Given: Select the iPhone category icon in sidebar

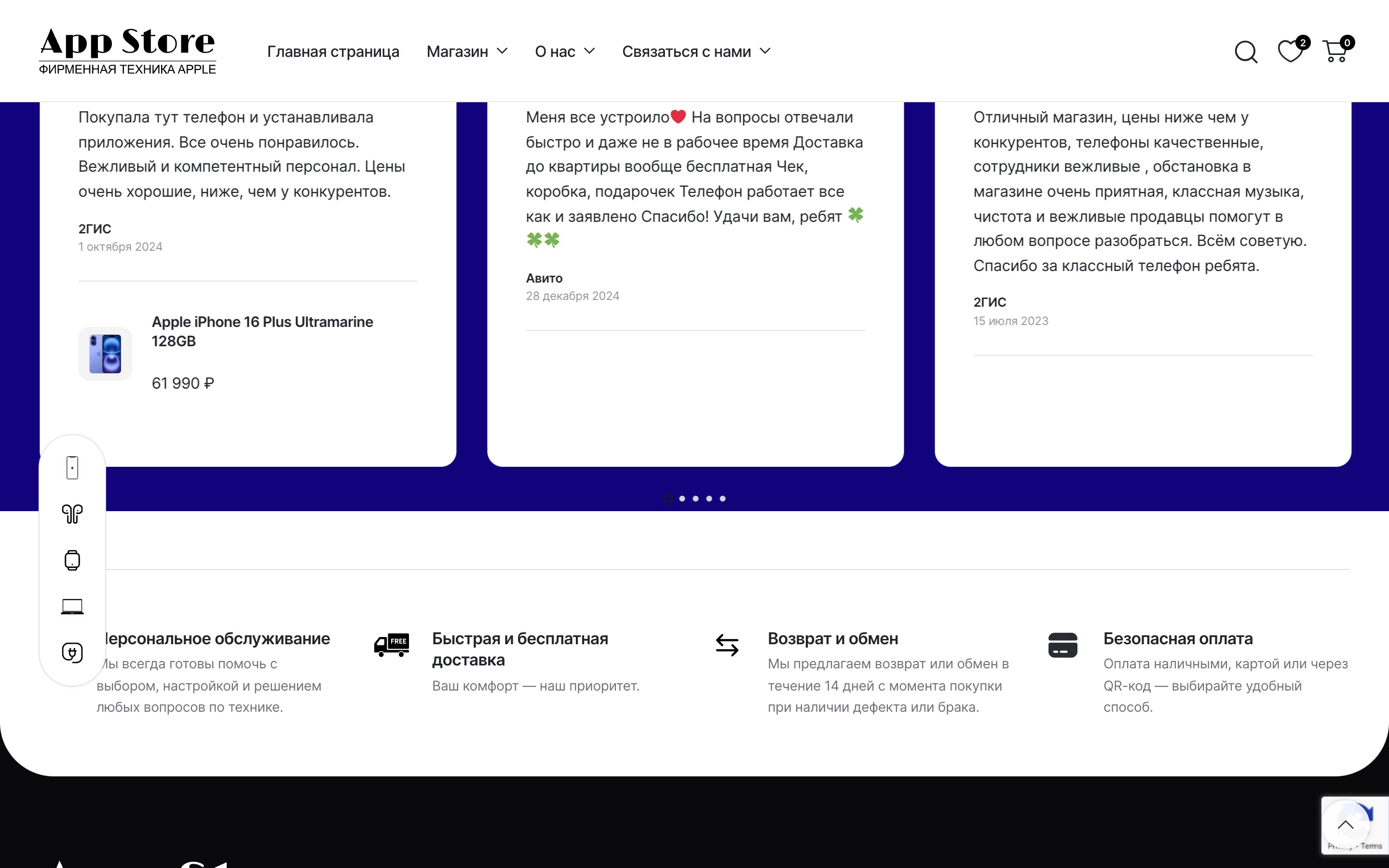Looking at the screenshot, I should pyautogui.click(x=72, y=467).
